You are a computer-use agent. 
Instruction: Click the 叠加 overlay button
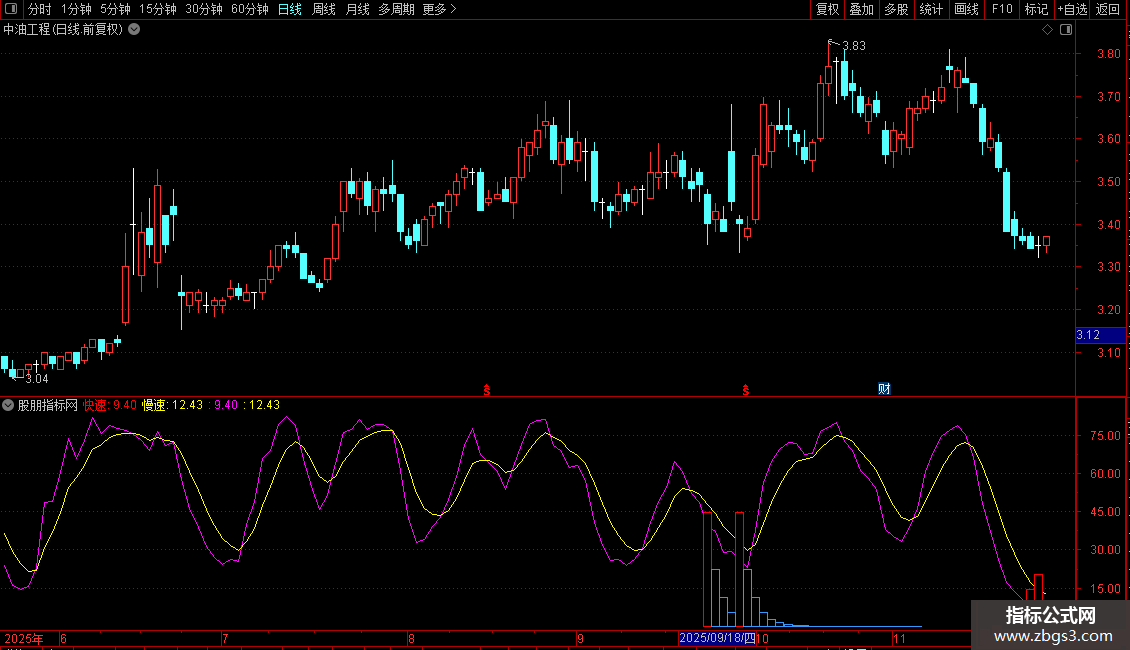coord(861,9)
